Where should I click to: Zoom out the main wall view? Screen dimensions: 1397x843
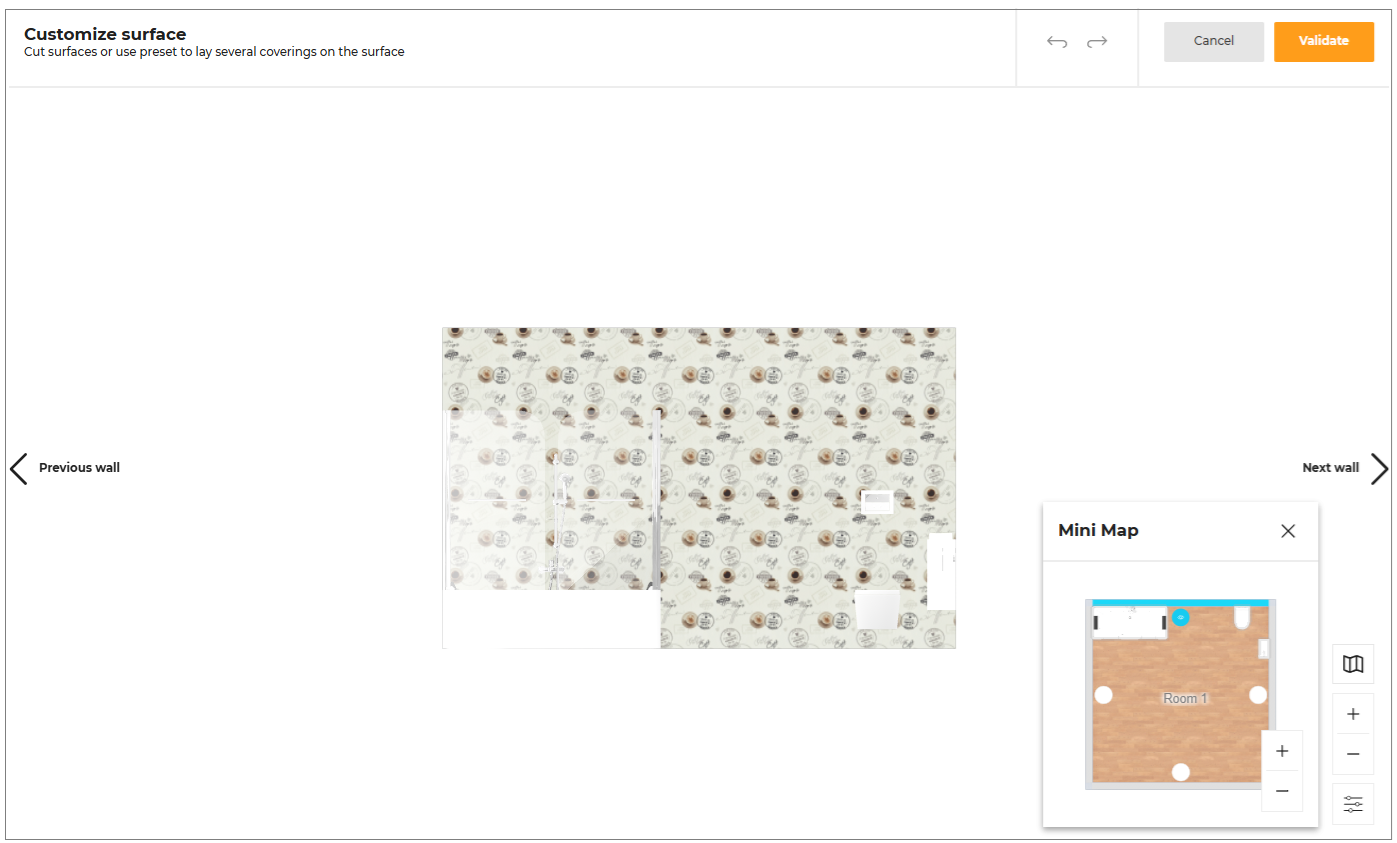click(x=1352, y=754)
